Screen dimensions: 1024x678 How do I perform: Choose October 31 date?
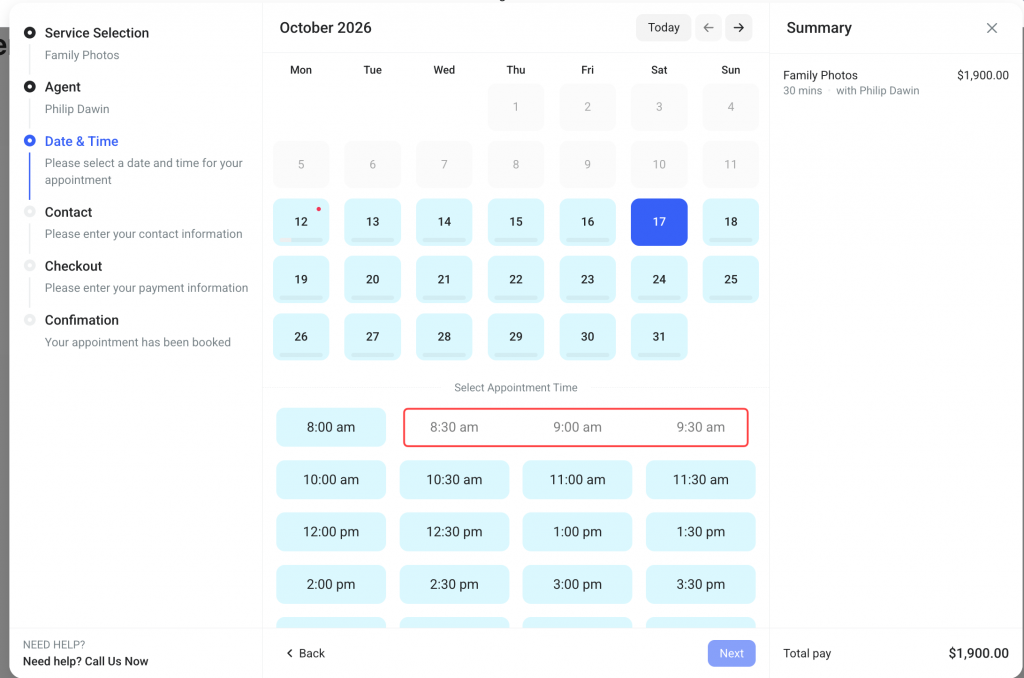tap(659, 337)
